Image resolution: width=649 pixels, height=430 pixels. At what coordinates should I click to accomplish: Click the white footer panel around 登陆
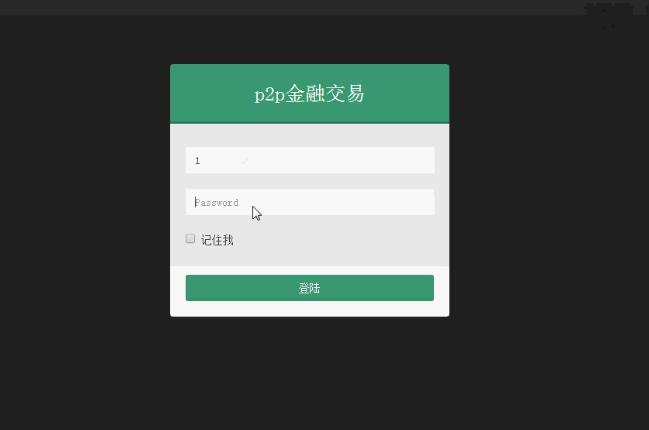coord(310,309)
